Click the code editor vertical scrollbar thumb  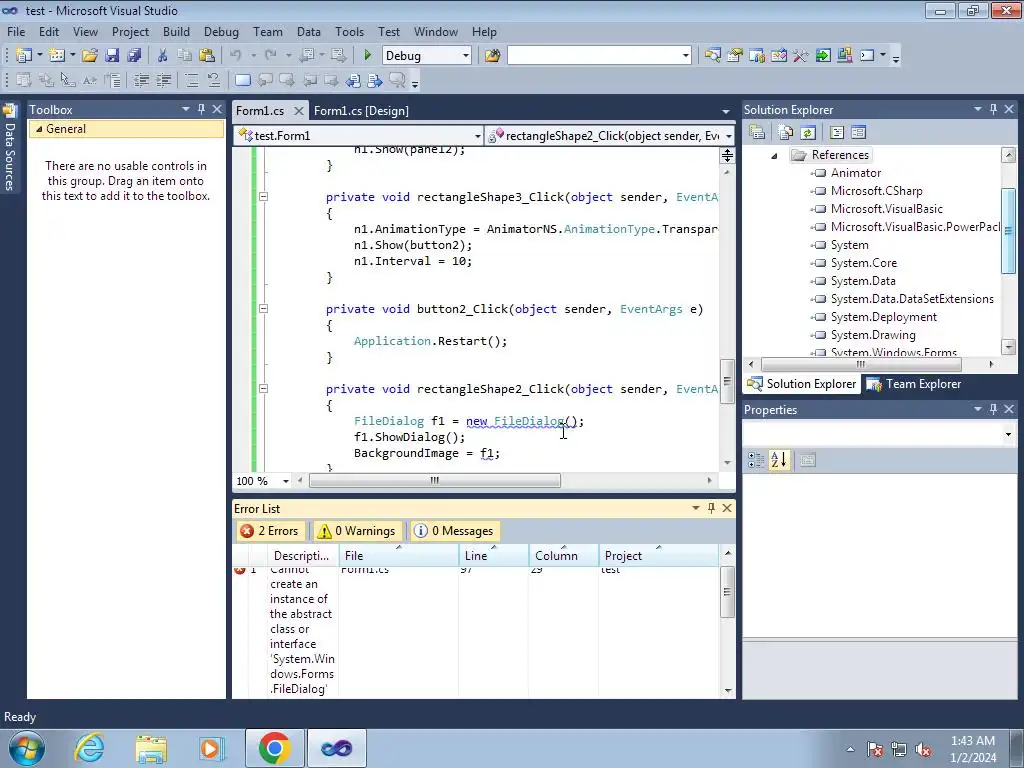[727, 381]
